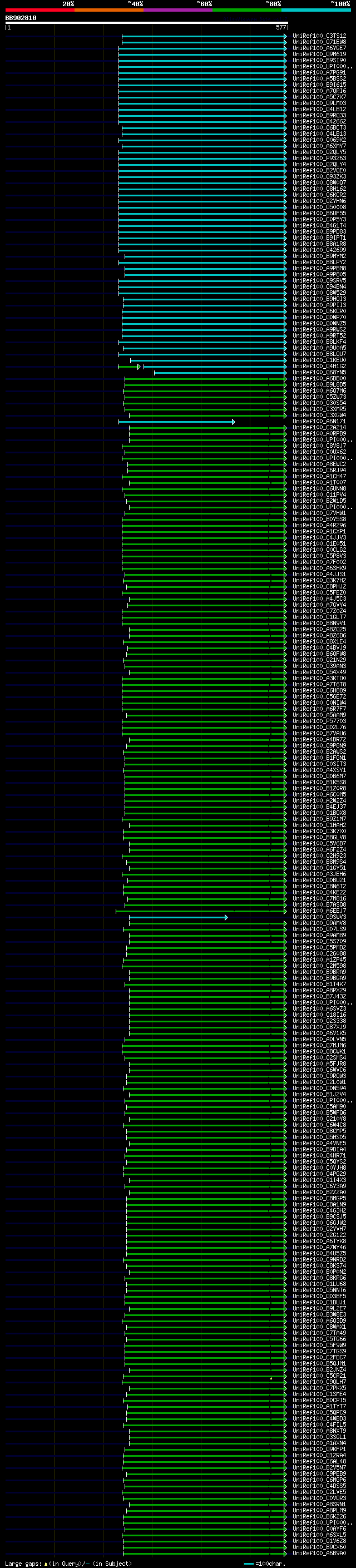Viewport: 356px width, 1568px height.
Task: Click hit label UniRef100_Q9AMV8
Action: coord(319,924)
